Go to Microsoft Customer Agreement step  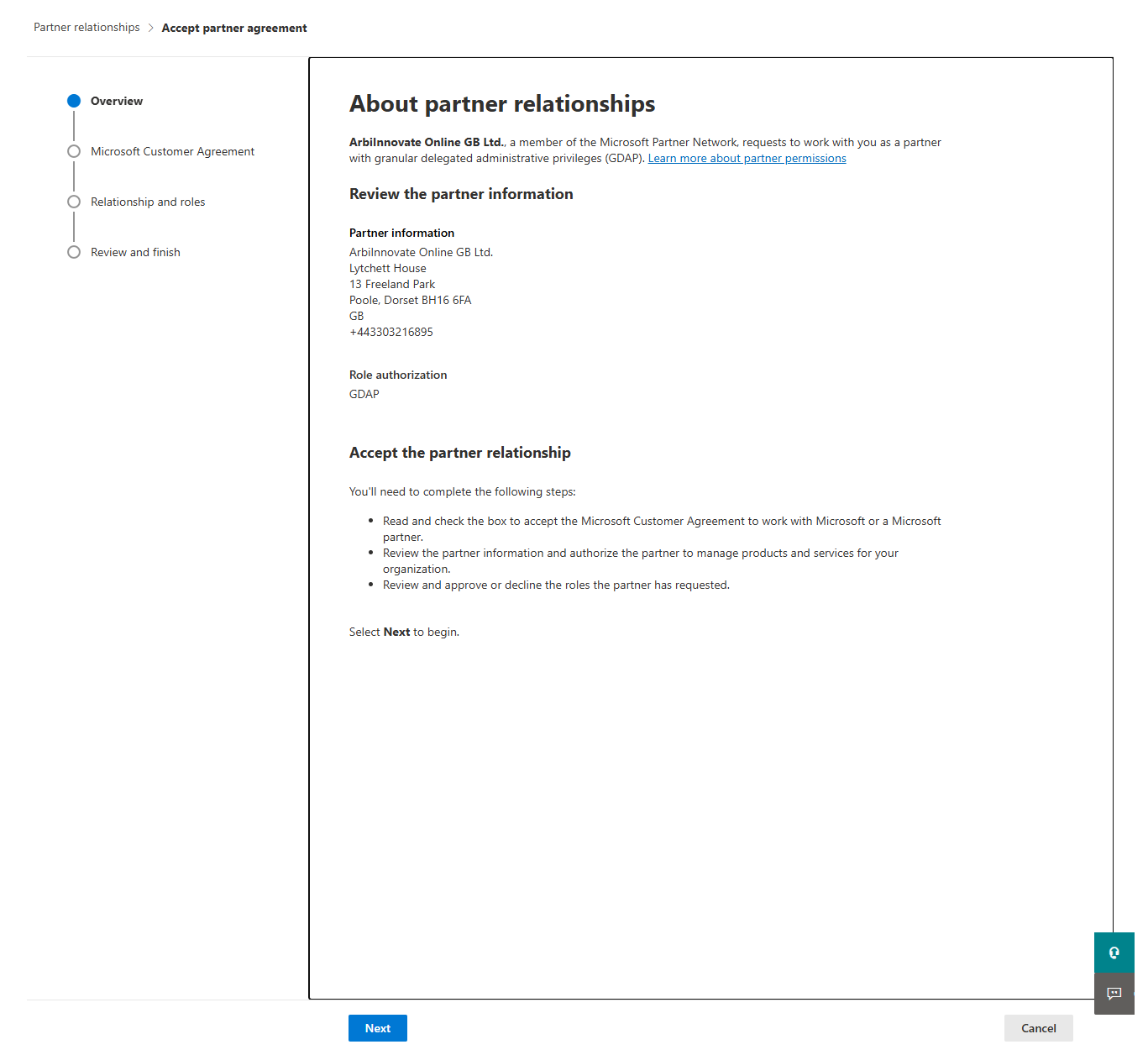pyautogui.click(x=172, y=151)
